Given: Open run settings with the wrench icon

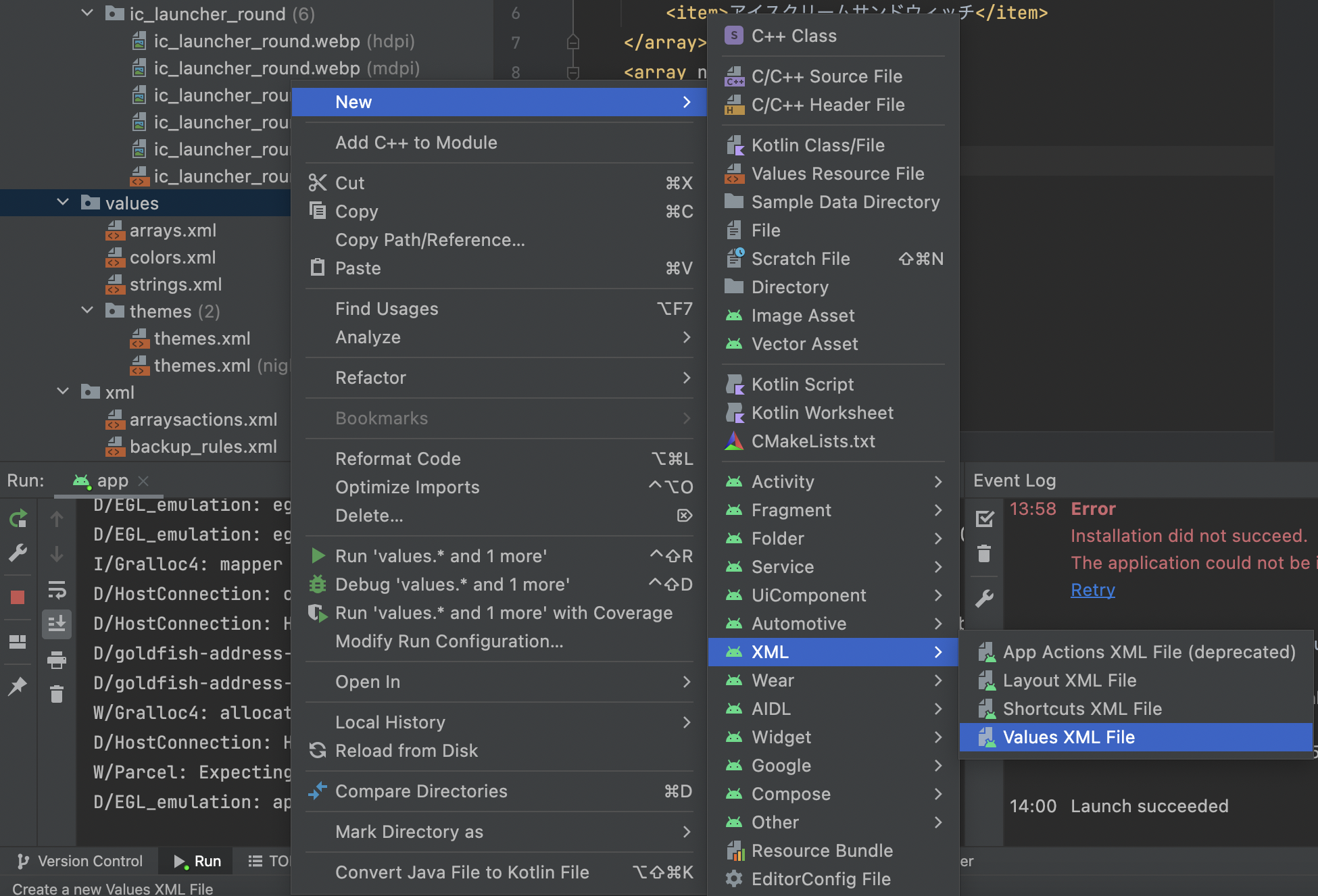Looking at the screenshot, I should pyautogui.click(x=18, y=553).
